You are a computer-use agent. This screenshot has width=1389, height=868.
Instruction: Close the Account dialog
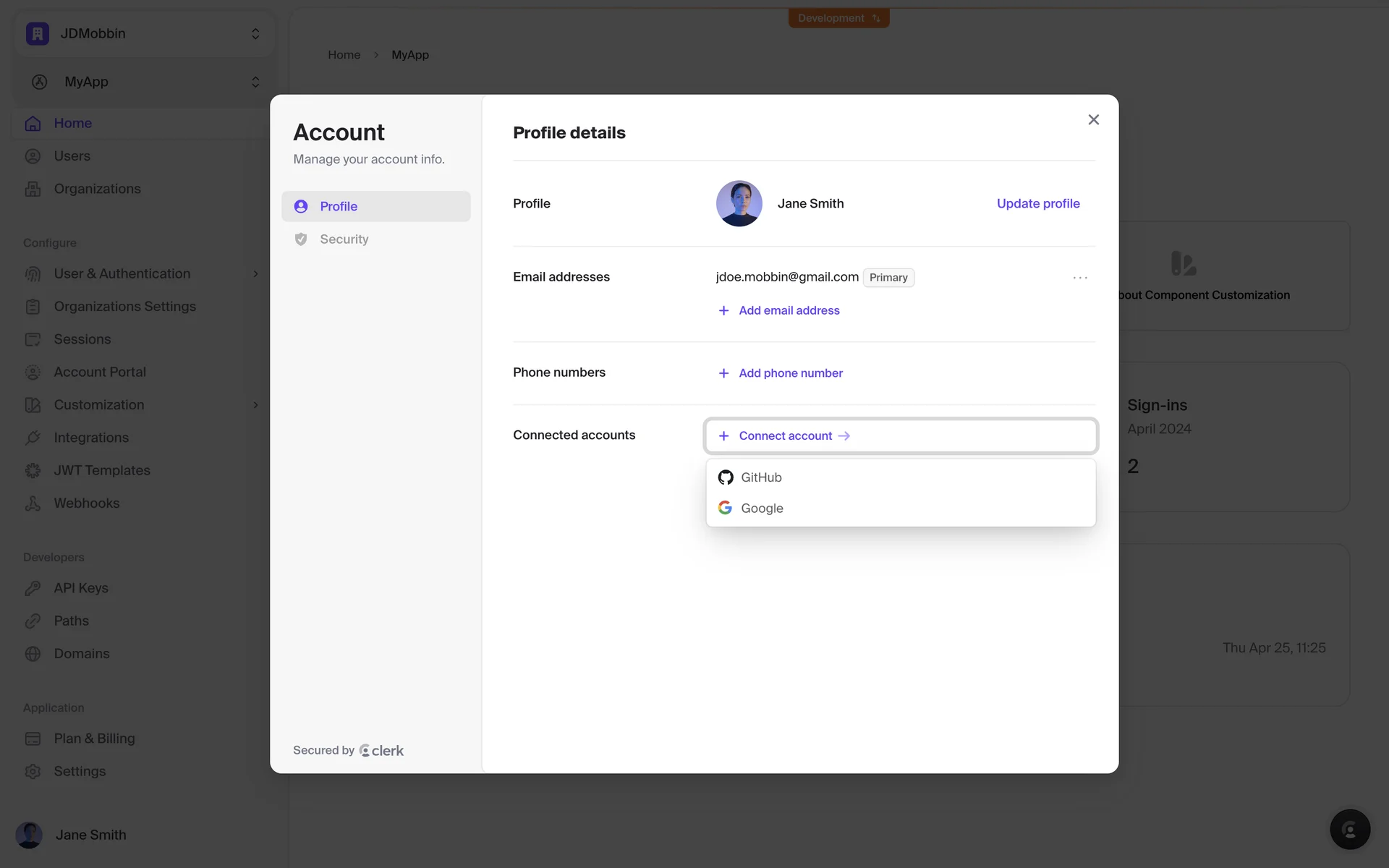(x=1093, y=120)
